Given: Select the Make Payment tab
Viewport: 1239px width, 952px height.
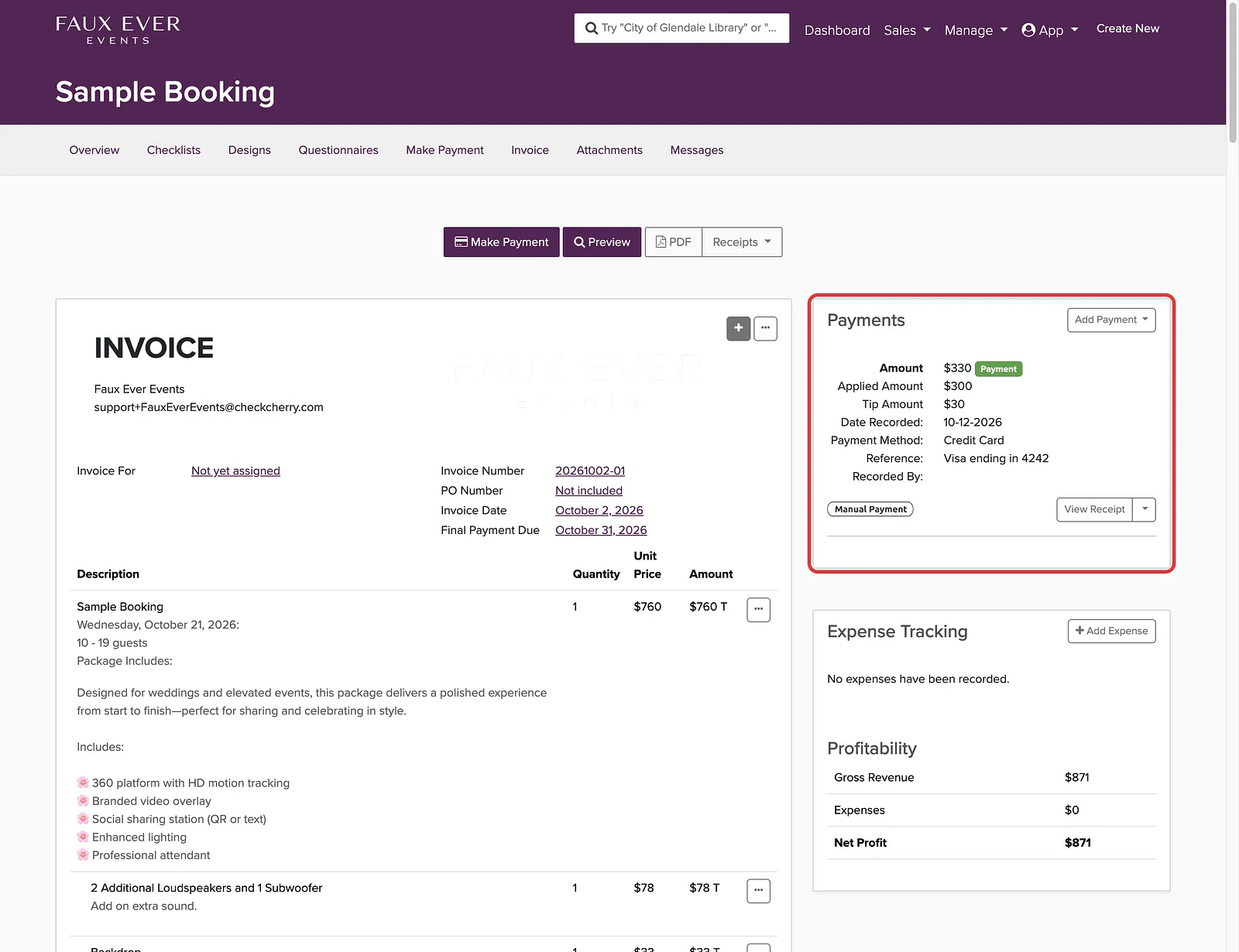Looking at the screenshot, I should (444, 150).
